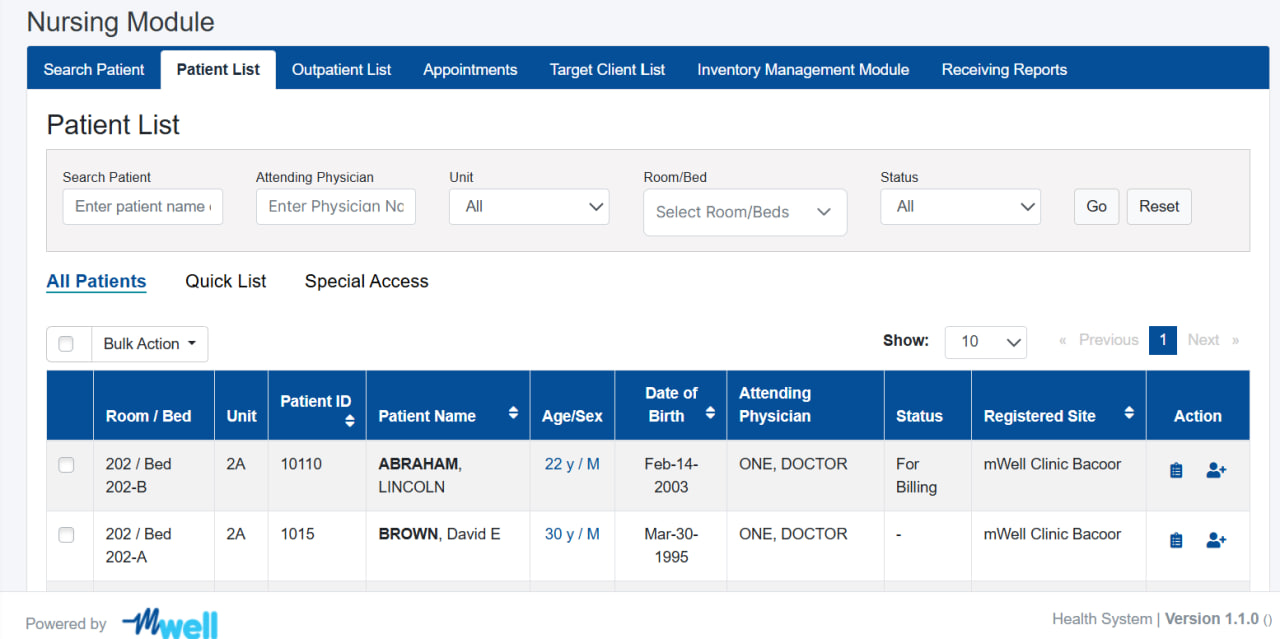Open clipboard chart icon for BROWN, David E
This screenshot has height=639, width=1280.
coord(1176,540)
